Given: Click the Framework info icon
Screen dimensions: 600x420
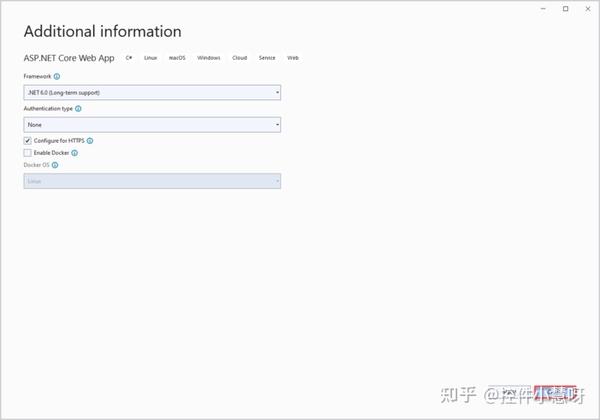Looking at the screenshot, I should (x=57, y=77).
